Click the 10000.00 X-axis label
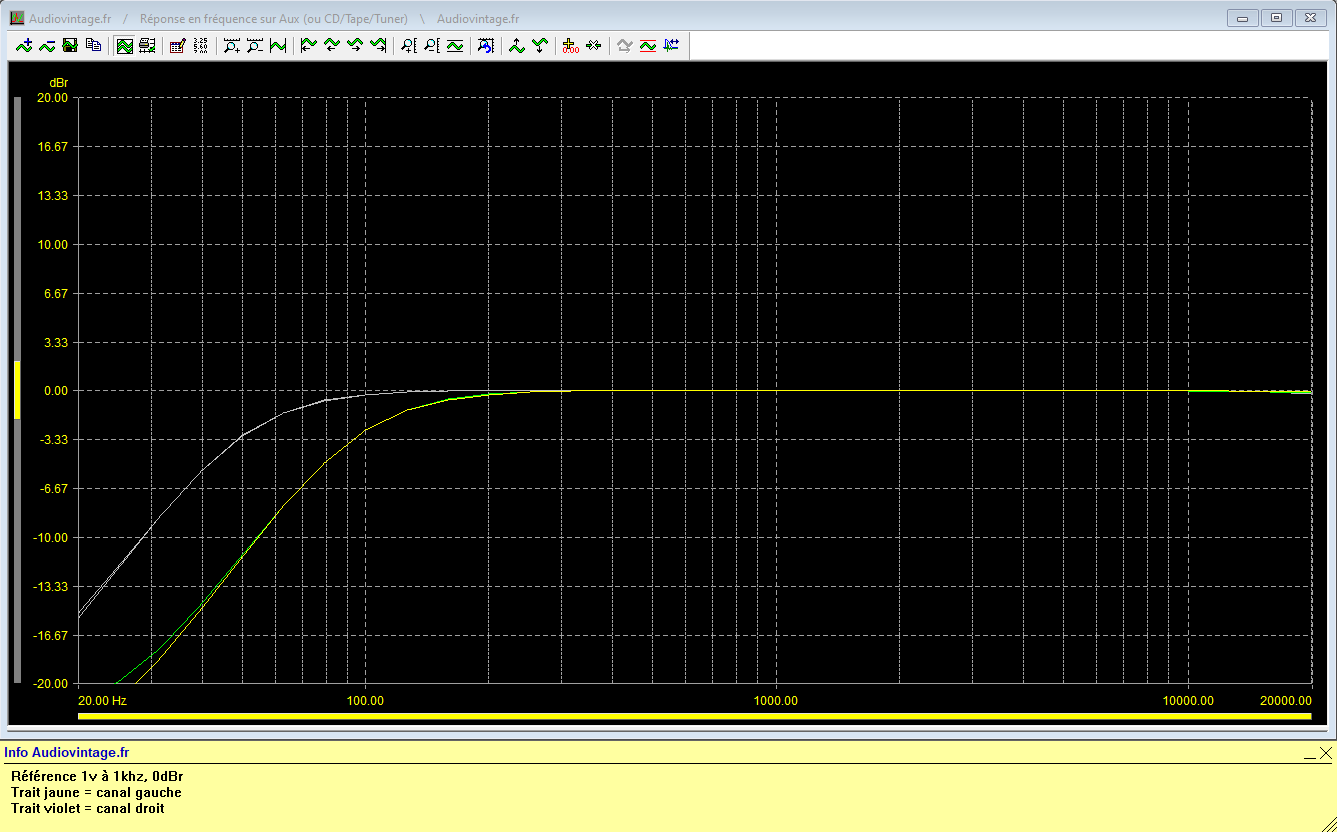The height and width of the screenshot is (832, 1337). [1187, 701]
